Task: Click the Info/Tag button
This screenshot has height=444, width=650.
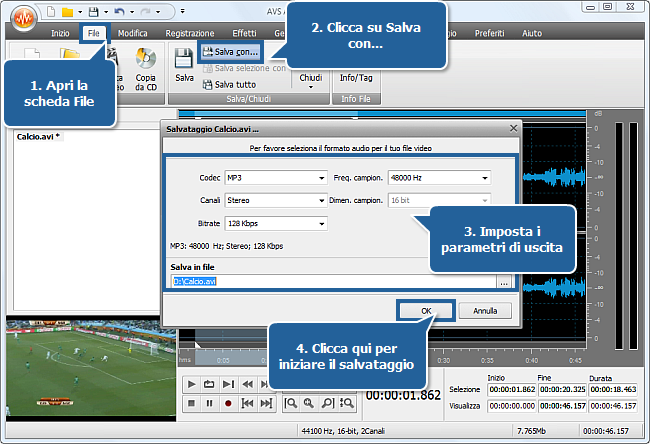Action: tap(356, 78)
